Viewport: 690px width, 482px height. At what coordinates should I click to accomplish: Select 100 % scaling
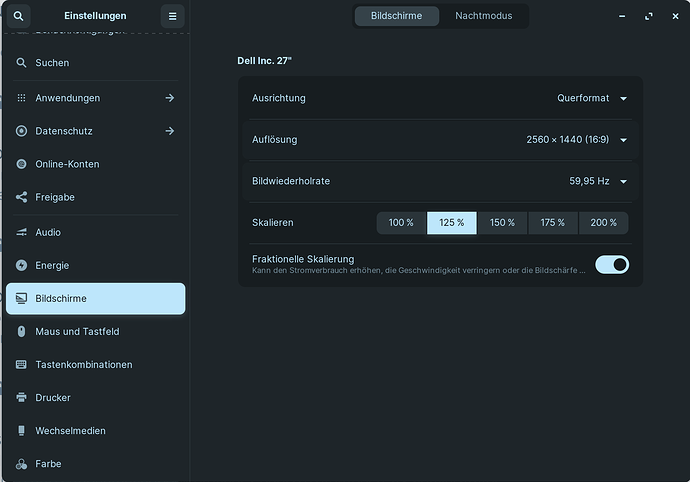[x=401, y=223]
